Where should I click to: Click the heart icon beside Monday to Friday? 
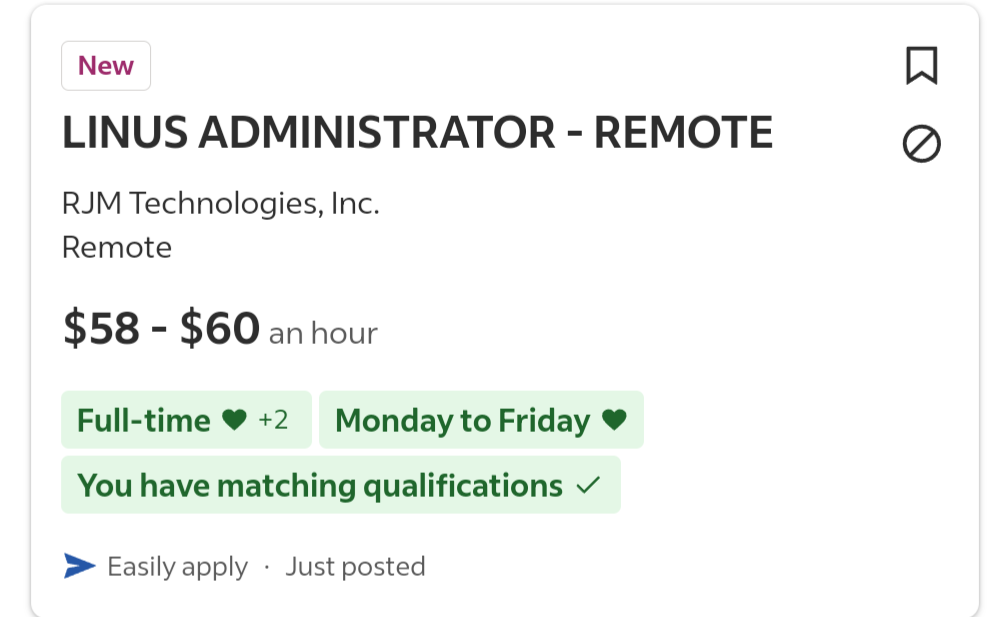(x=614, y=420)
